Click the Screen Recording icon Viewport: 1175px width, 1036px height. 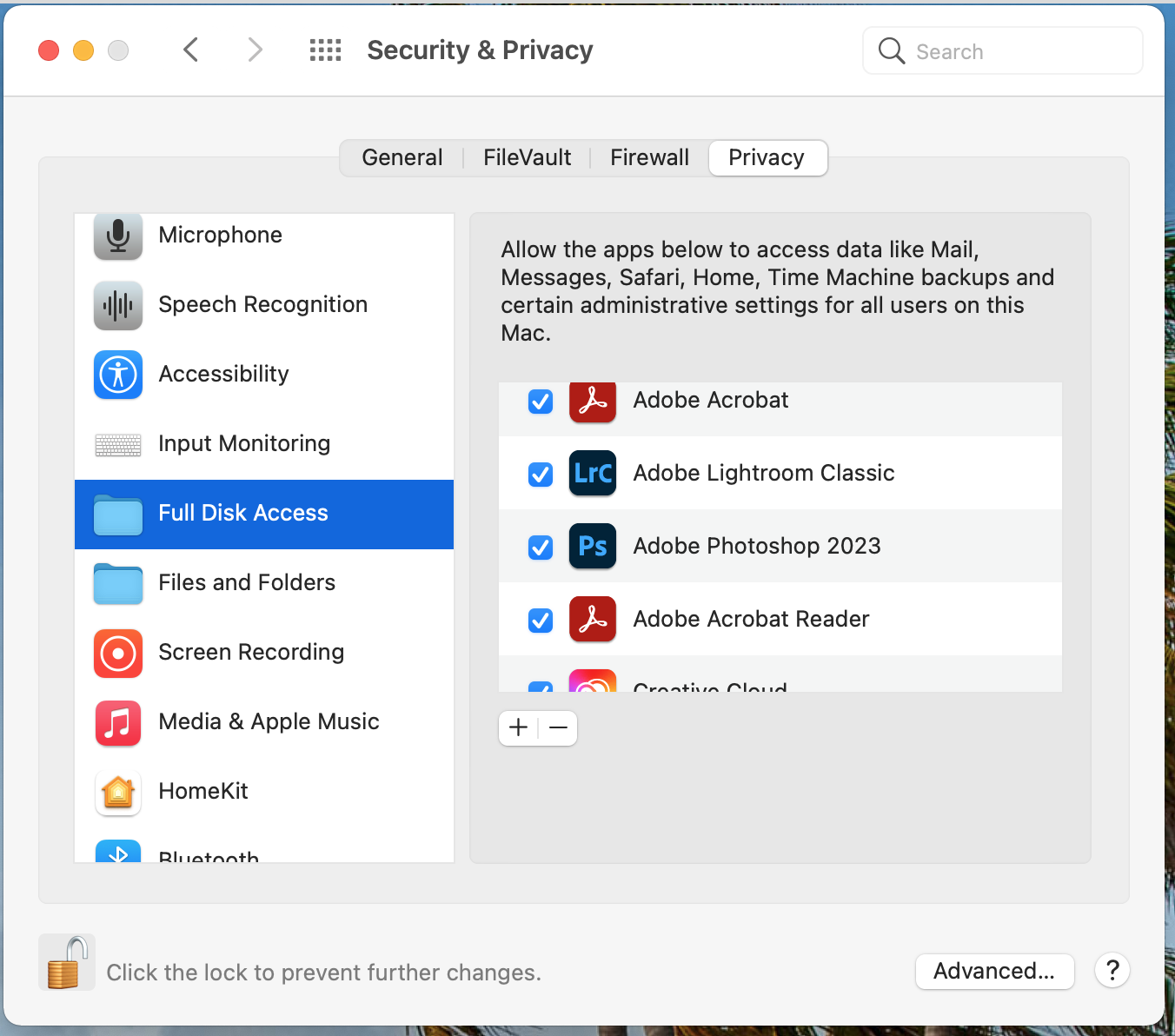point(118,653)
